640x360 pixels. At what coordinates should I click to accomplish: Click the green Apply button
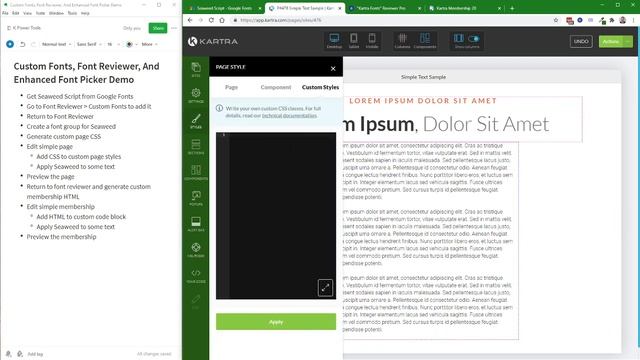click(x=276, y=322)
